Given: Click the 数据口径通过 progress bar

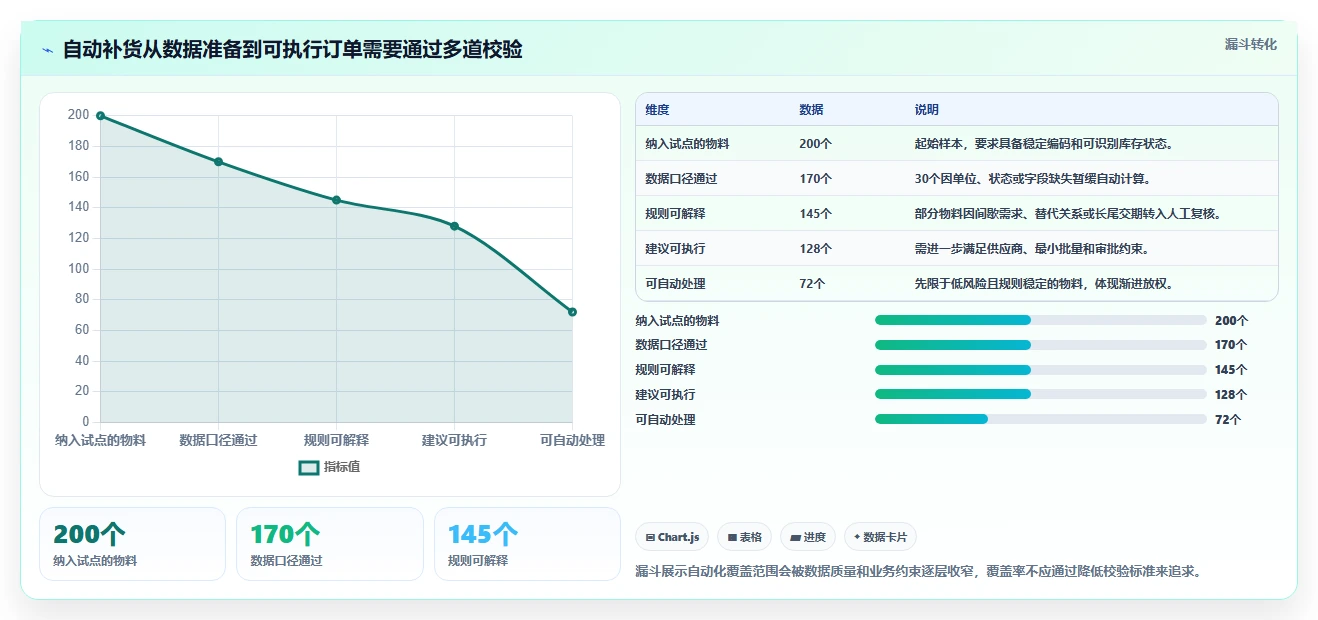Looking at the screenshot, I should tap(1040, 345).
